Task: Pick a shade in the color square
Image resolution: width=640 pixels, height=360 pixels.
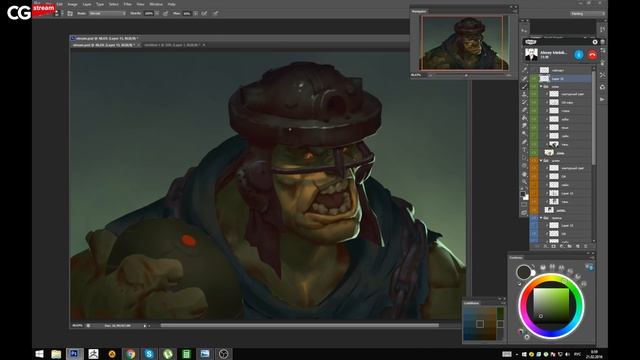Action: 551,306
